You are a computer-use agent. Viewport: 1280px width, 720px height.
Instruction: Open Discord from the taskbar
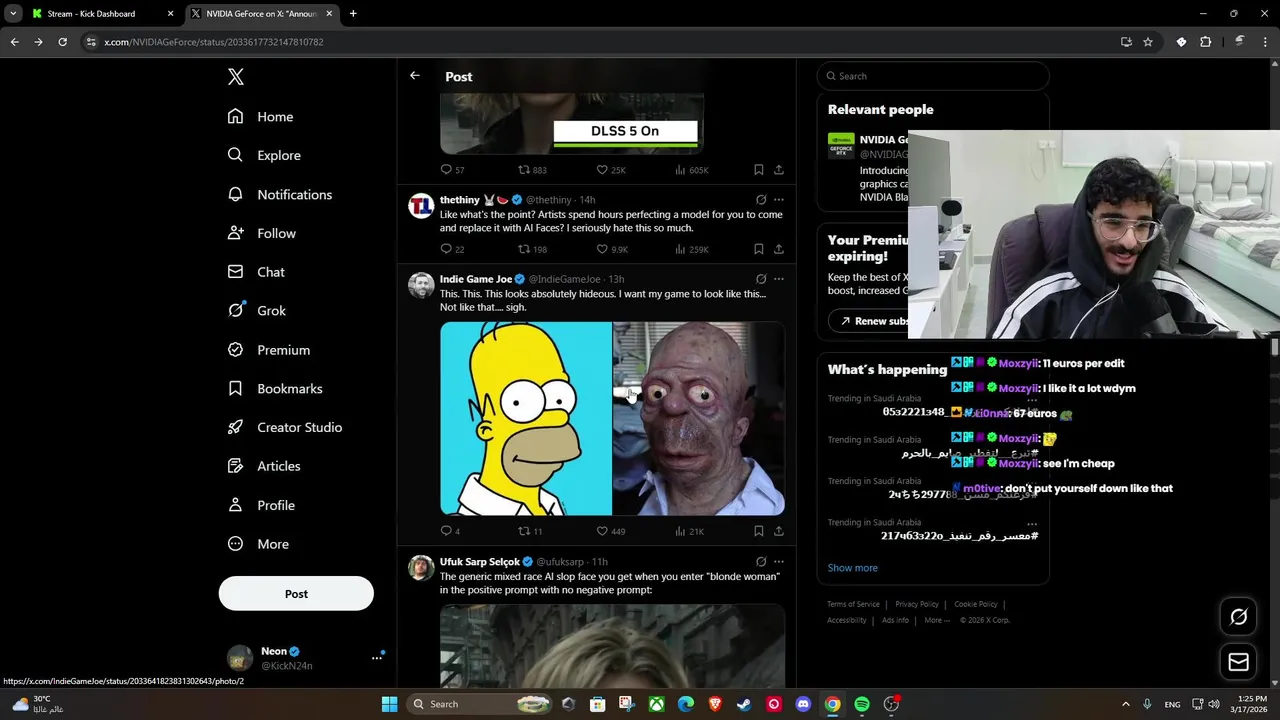tap(803, 704)
